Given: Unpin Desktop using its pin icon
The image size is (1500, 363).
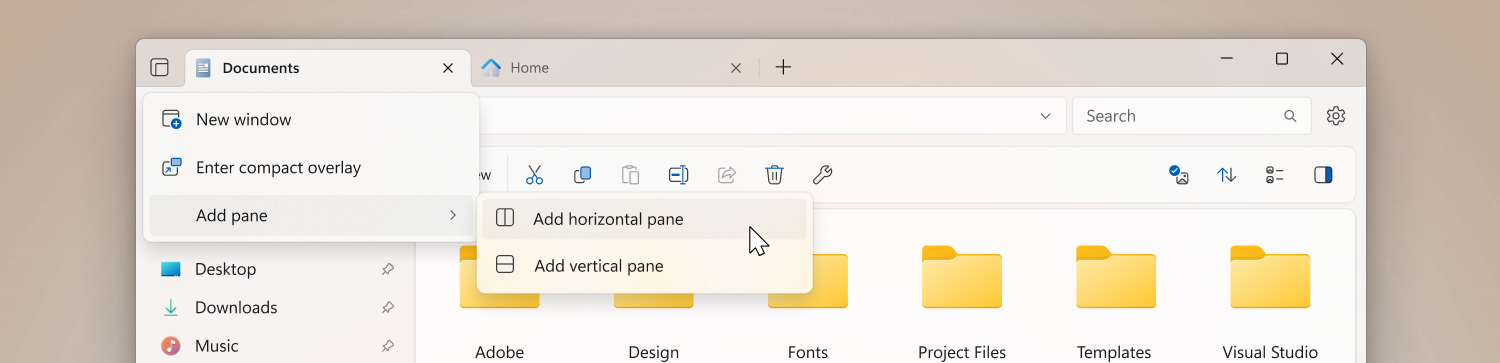Looking at the screenshot, I should point(387,269).
